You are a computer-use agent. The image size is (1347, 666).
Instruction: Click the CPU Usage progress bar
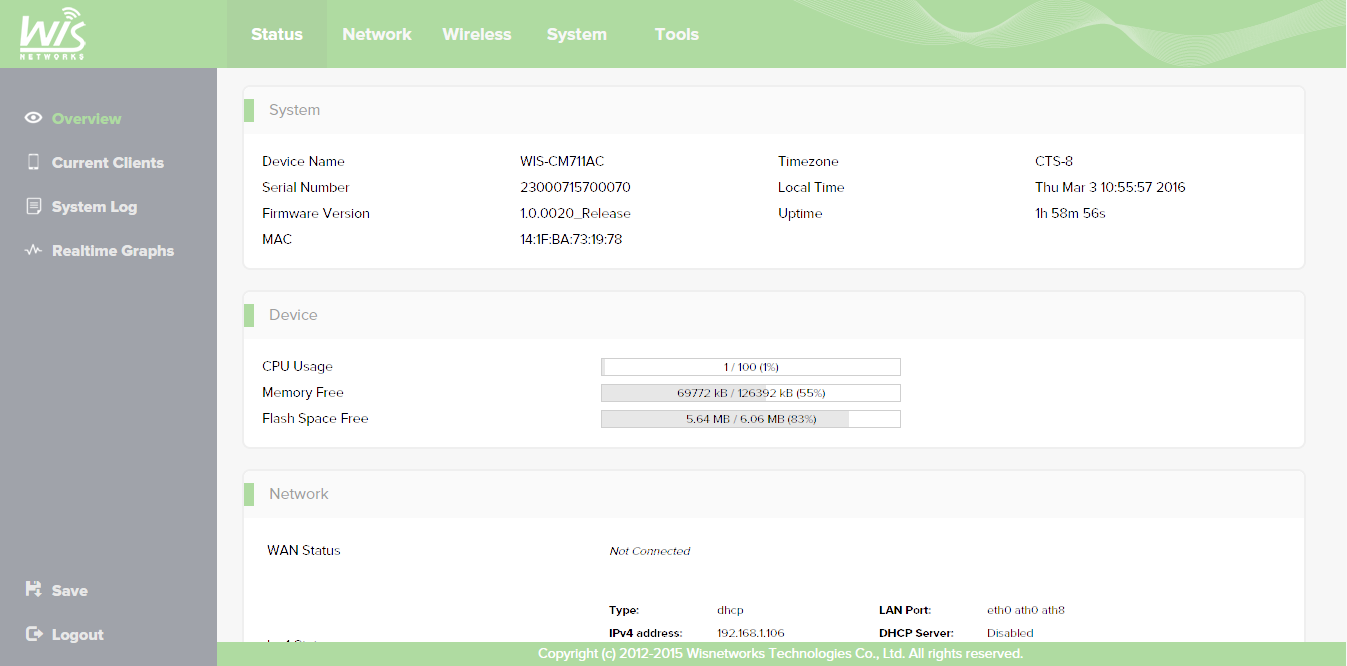click(x=751, y=367)
